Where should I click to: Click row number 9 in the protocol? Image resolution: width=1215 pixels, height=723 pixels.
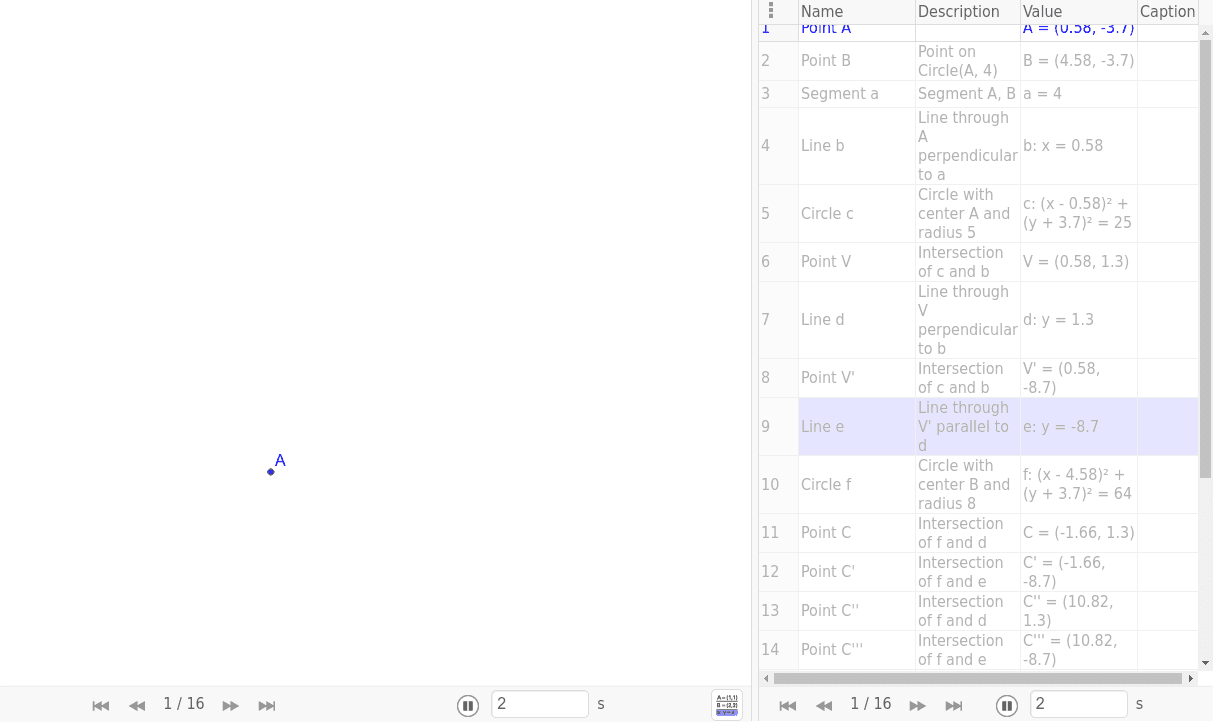coord(766,427)
